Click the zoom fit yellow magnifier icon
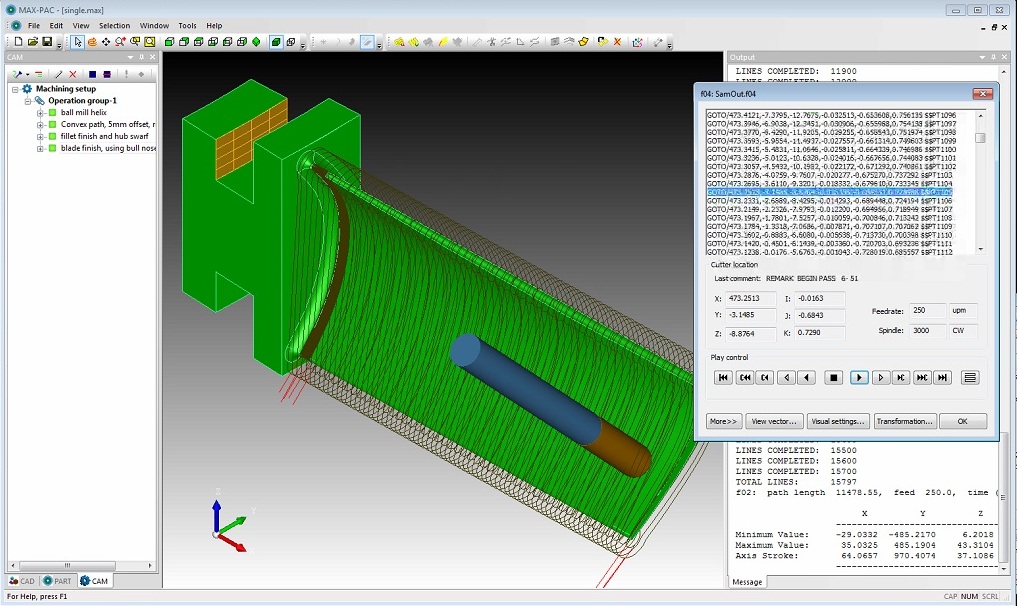Viewport: 1017px width, 606px height. click(149, 42)
